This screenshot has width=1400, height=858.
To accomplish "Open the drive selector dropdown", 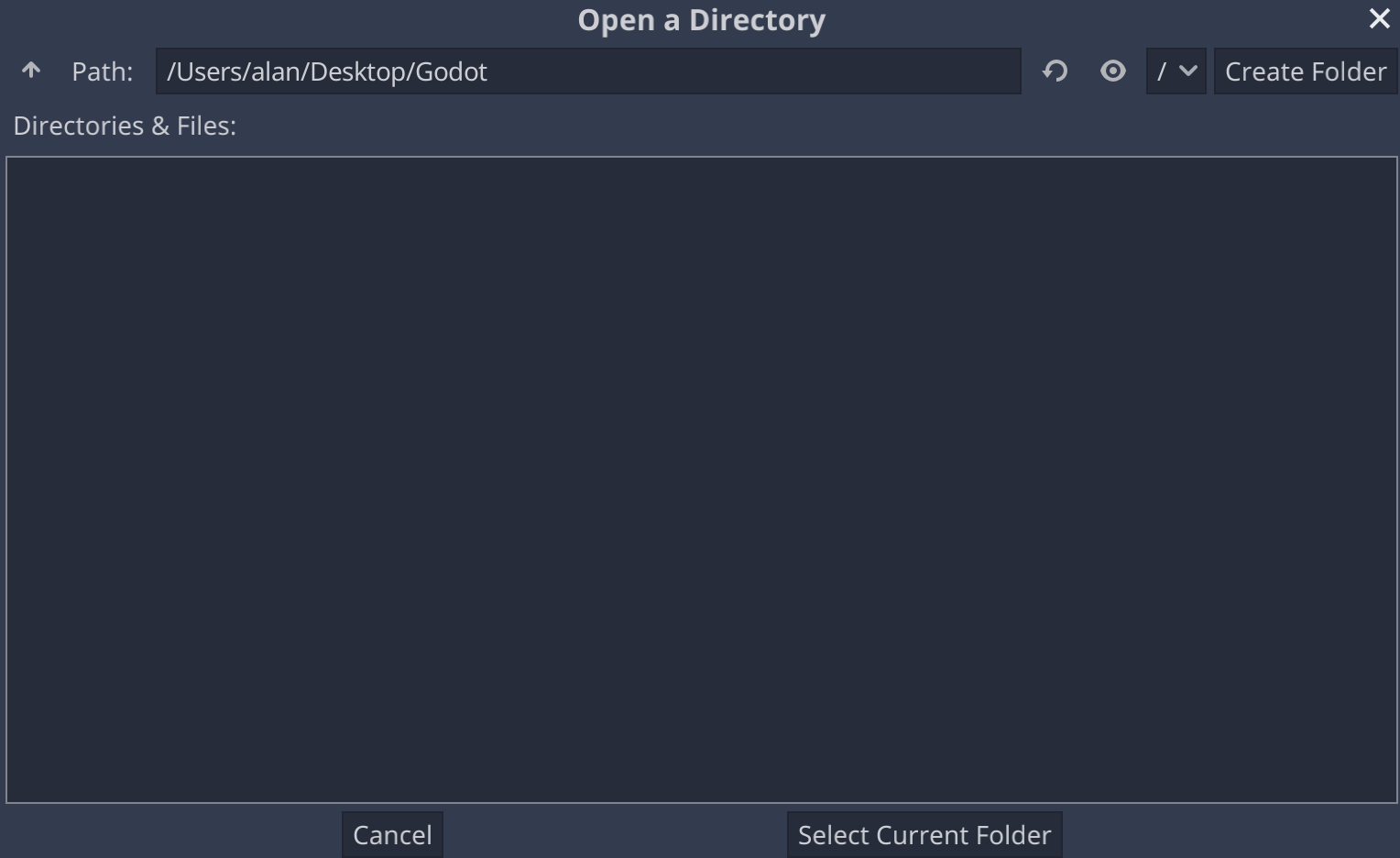I will [x=1176, y=71].
